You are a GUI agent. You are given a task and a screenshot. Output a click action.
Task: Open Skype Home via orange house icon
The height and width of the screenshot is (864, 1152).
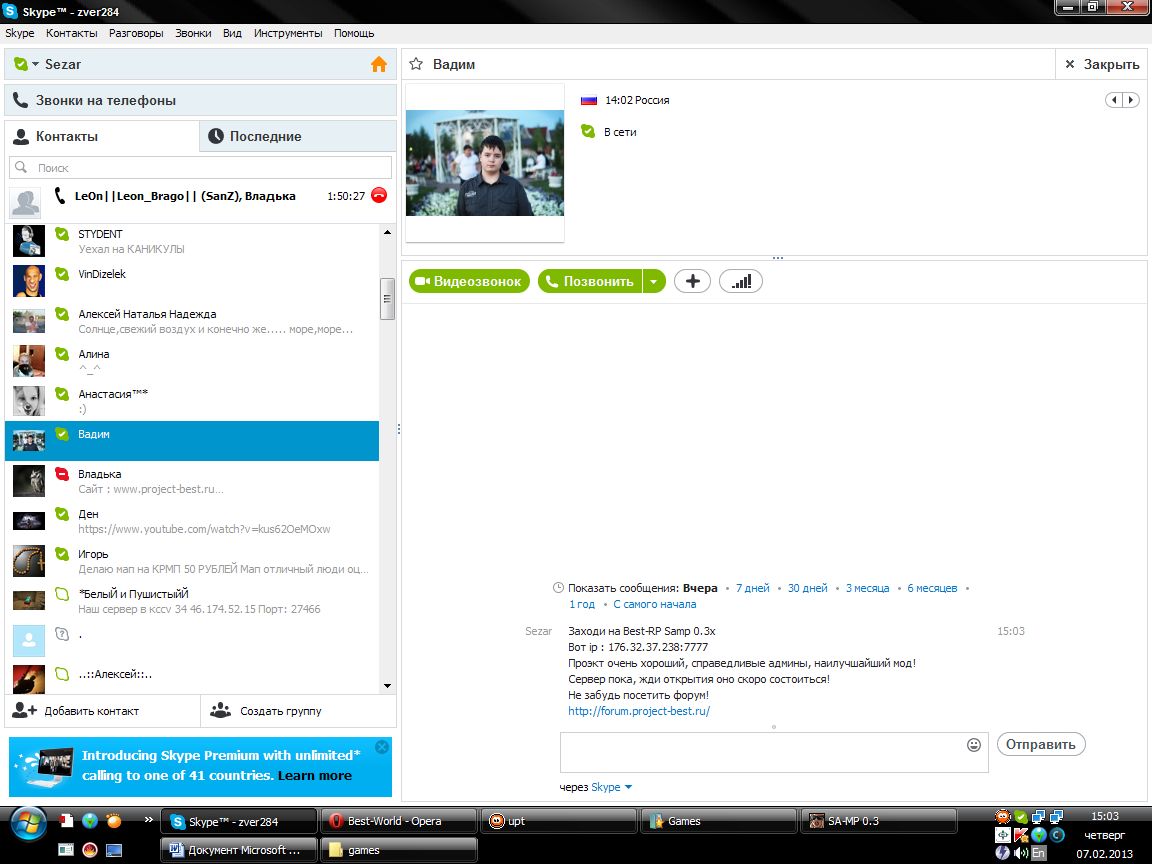point(379,65)
